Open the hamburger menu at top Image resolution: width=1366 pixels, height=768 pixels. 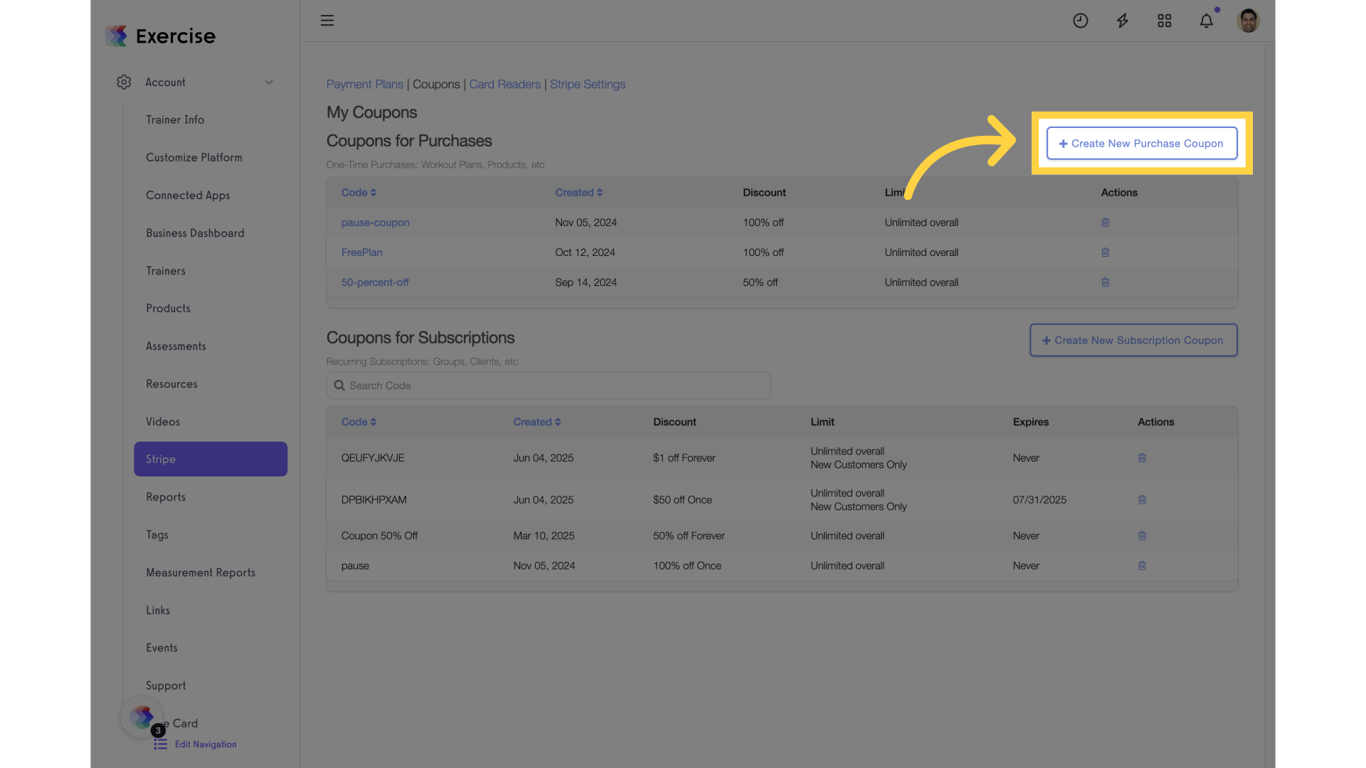point(327,20)
